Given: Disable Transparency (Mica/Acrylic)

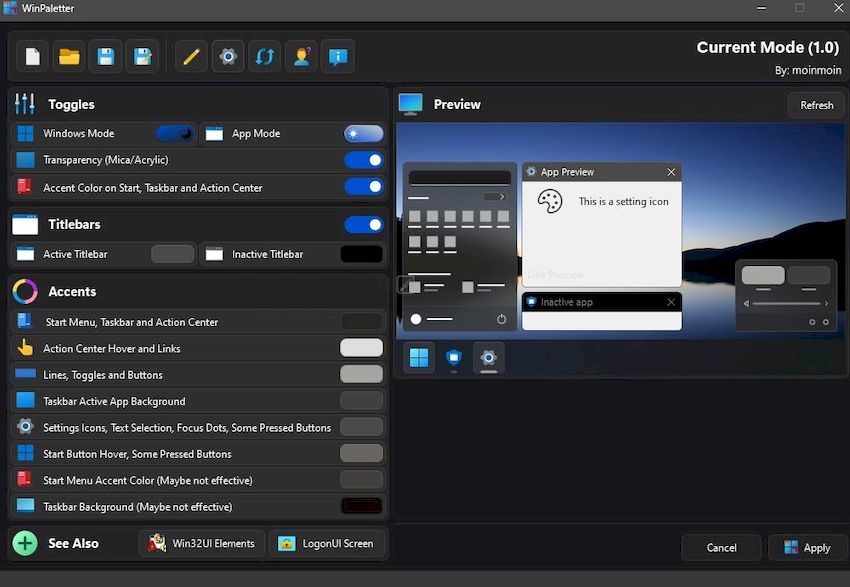Looking at the screenshot, I should click(x=364, y=160).
